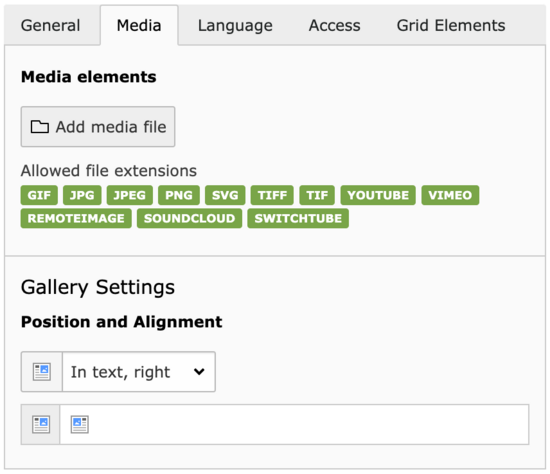Switch to the Language tab
550x474 pixels.
click(235, 26)
